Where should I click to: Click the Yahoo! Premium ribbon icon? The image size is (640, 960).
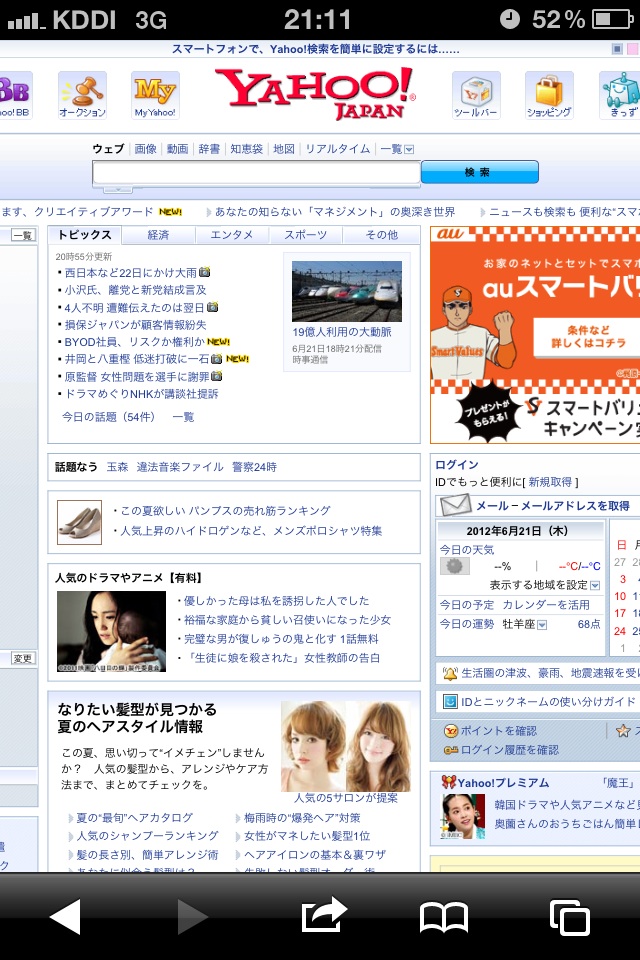point(449,782)
